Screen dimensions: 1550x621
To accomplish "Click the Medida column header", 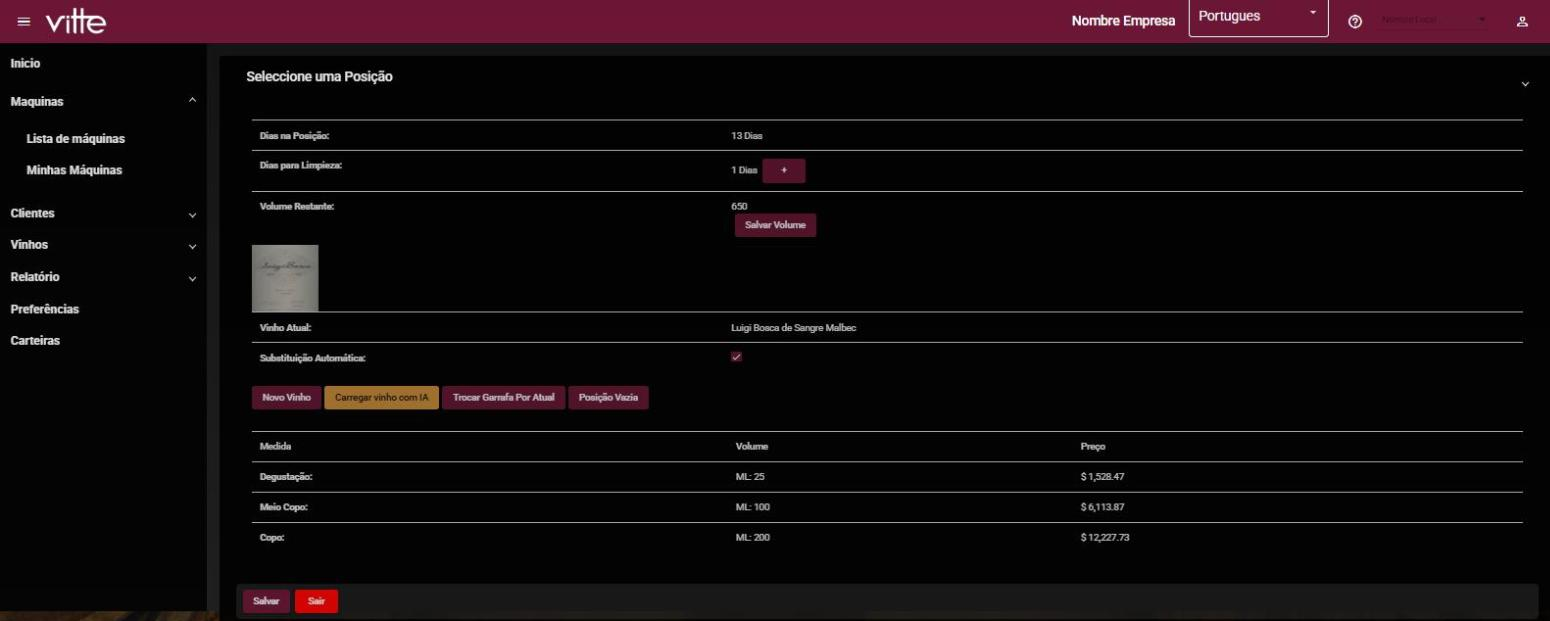I will click(275, 446).
